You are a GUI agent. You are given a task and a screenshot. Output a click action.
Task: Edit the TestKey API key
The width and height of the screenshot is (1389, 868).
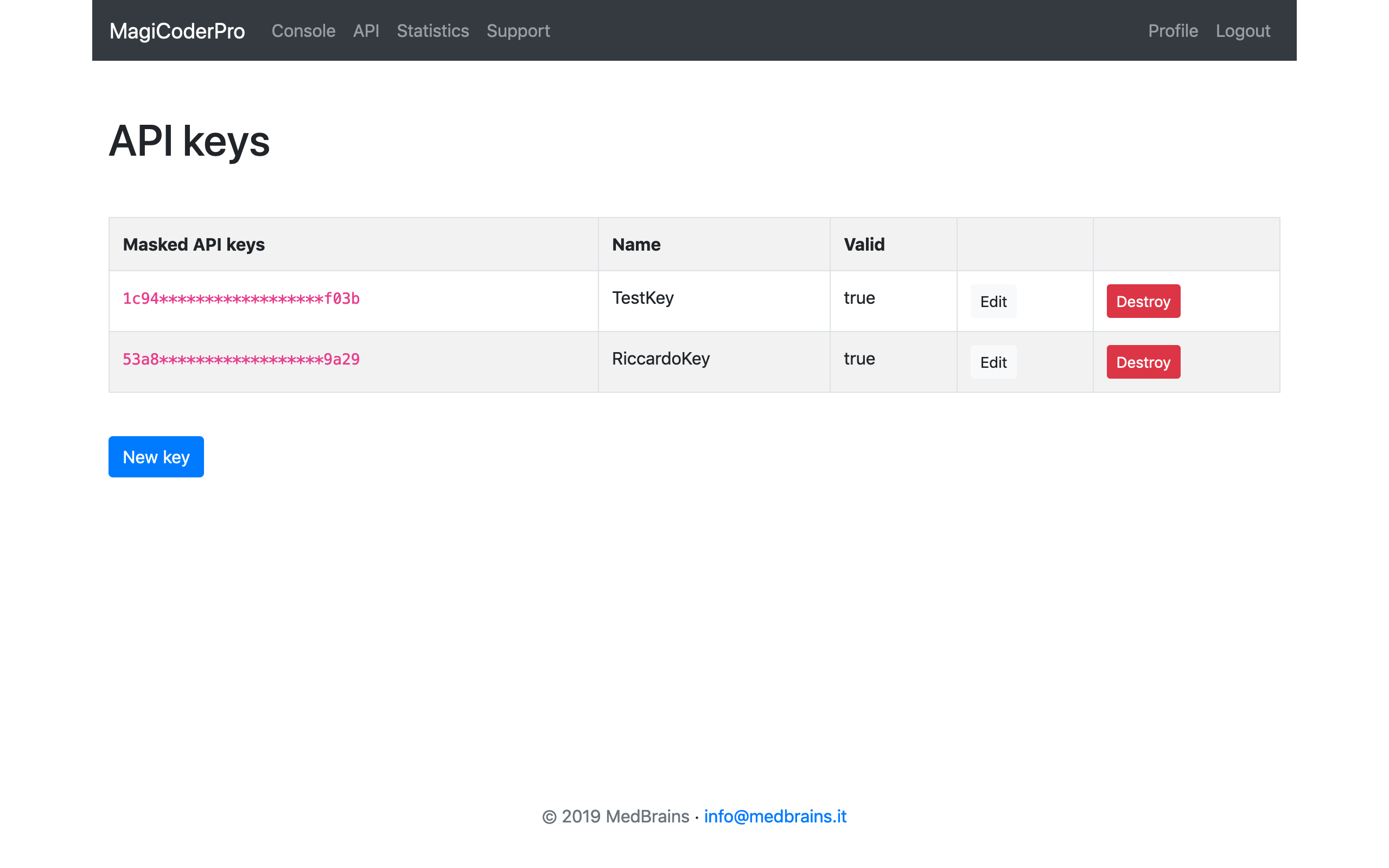[x=993, y=301]
